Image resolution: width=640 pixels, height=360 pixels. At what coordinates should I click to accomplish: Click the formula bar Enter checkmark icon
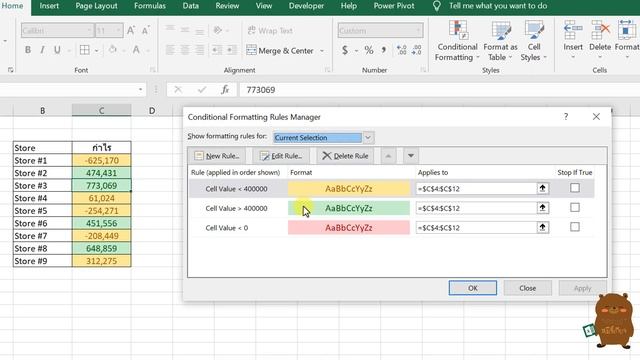pos(202,90)
